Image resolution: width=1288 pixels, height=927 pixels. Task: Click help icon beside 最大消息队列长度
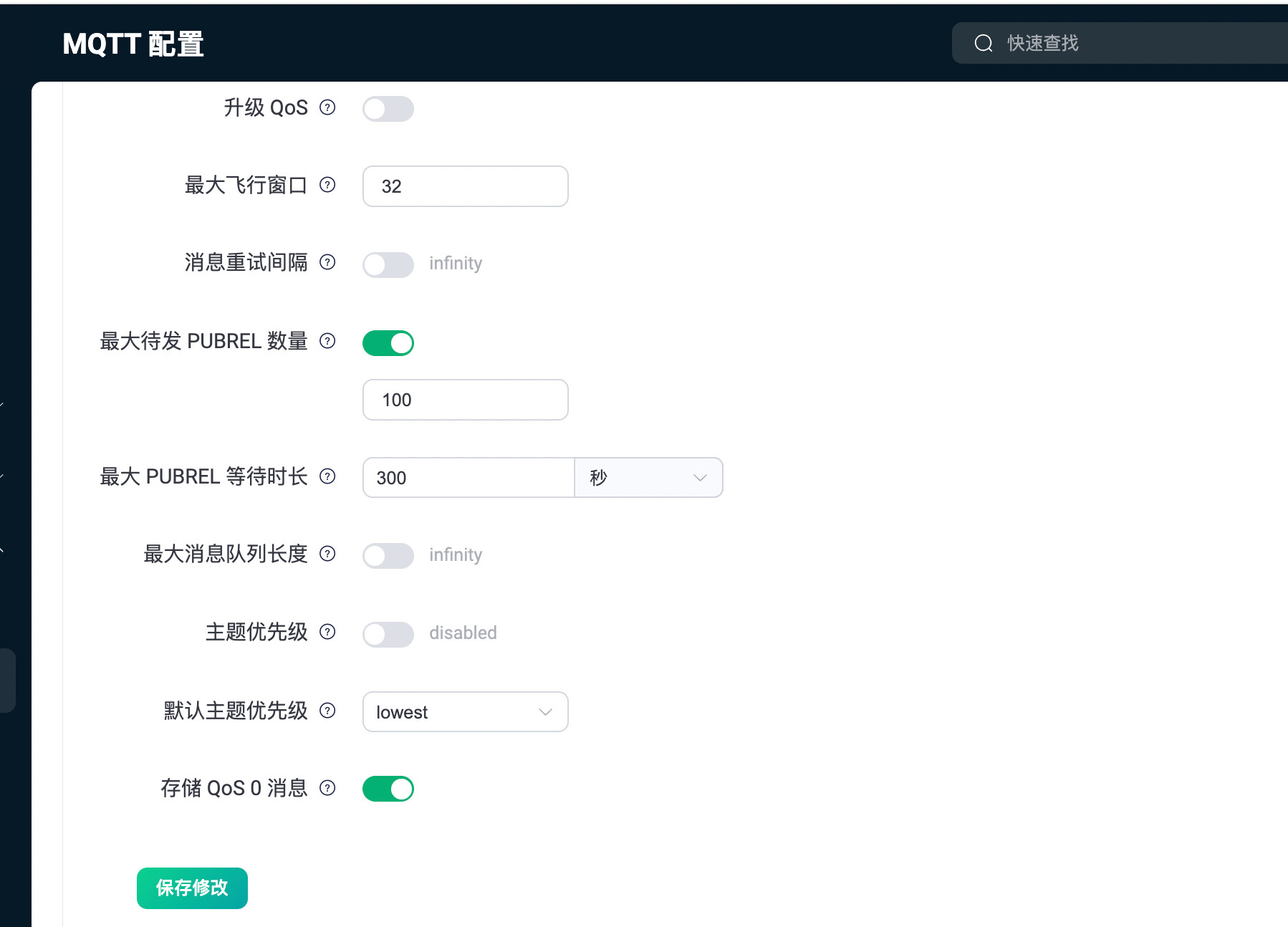tap(327, 554)
